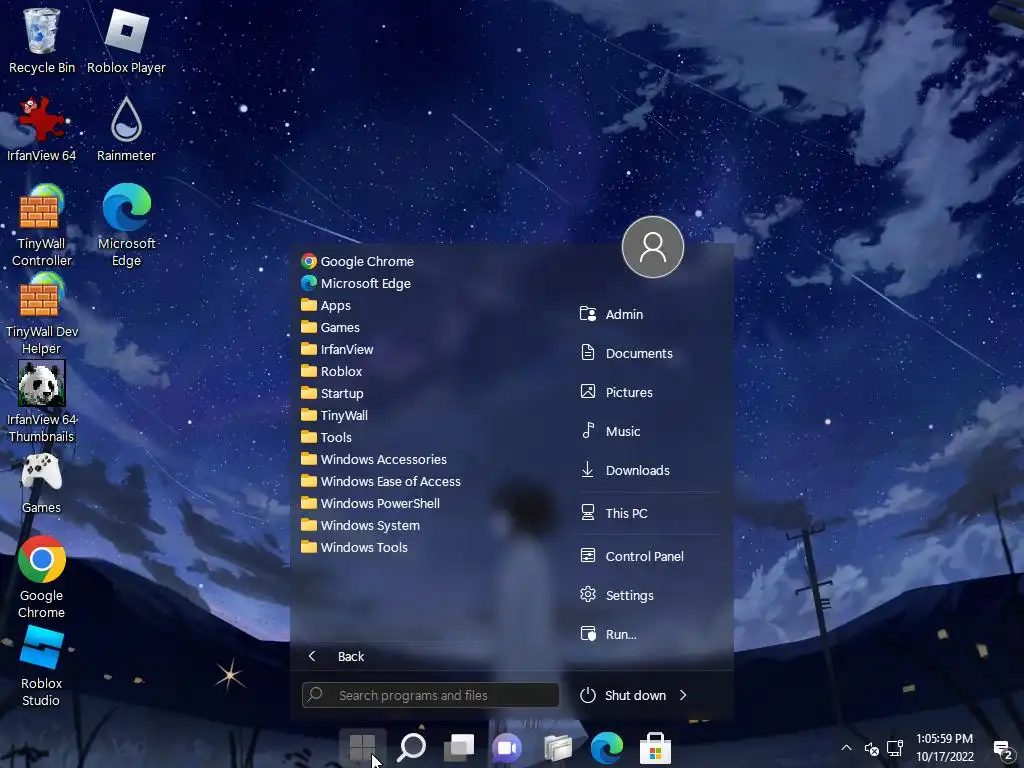The width and height of the screenshot is (1024, 768).
Task: Launch Google Chrome from Start menu
Action: pyautogui.click(x=358, y=261)
